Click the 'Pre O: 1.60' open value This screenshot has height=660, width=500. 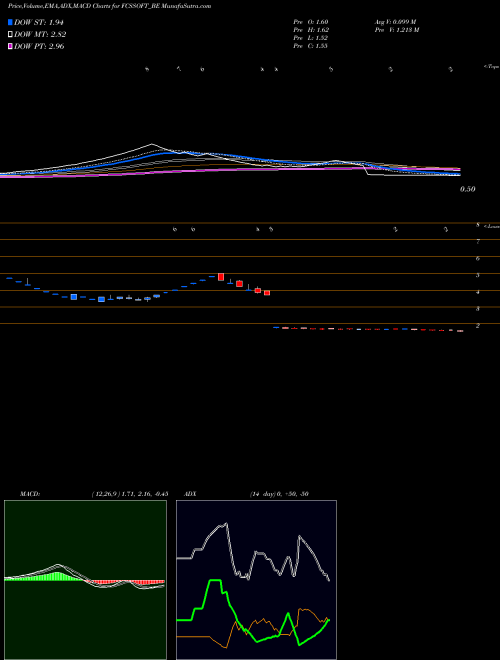click(x=311, y=22)
